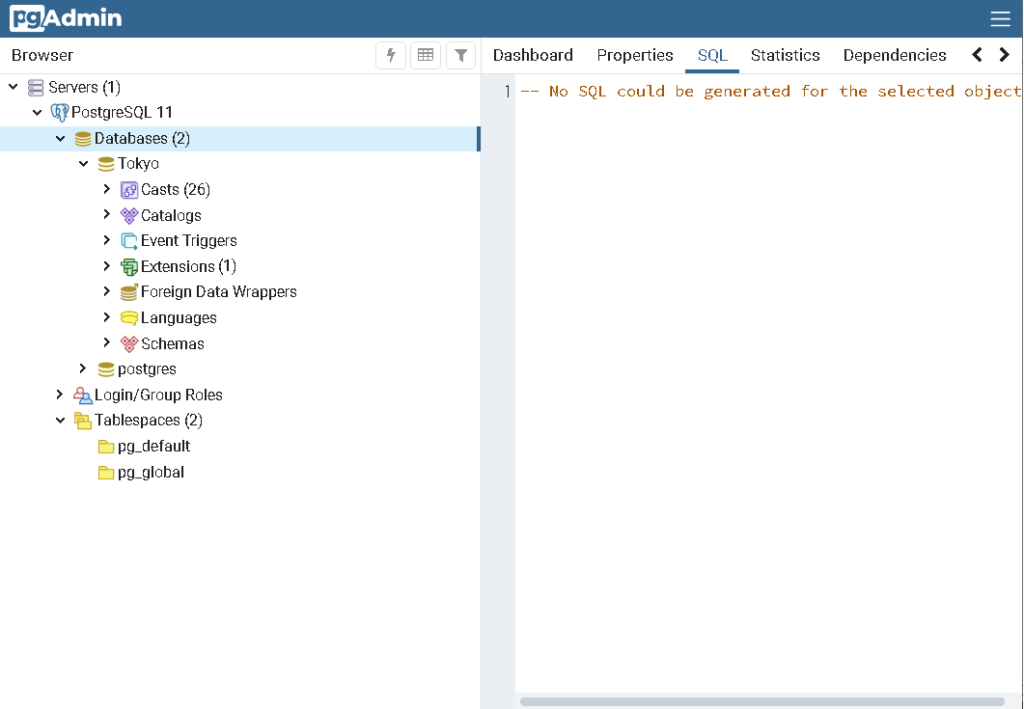Open the Statistics tab
Screen dimensions: 1024x709
(785, 55)
